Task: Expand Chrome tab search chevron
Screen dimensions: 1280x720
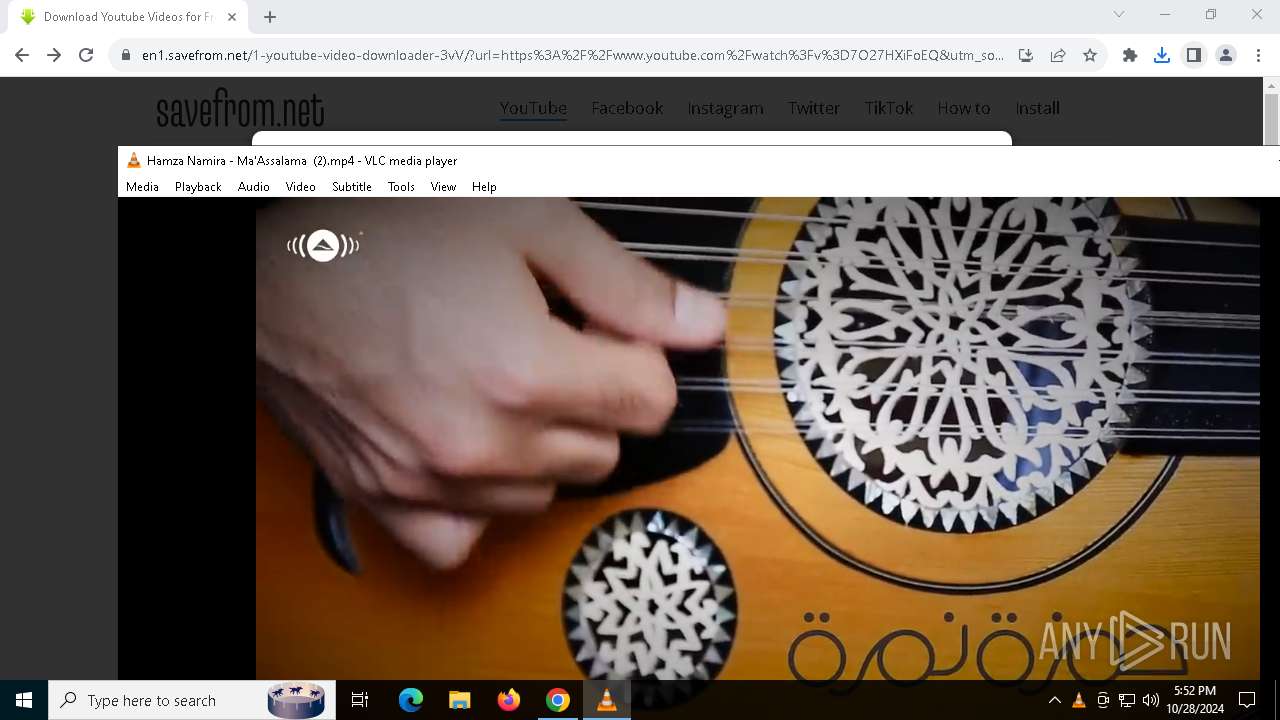Action: (1119, 14)
